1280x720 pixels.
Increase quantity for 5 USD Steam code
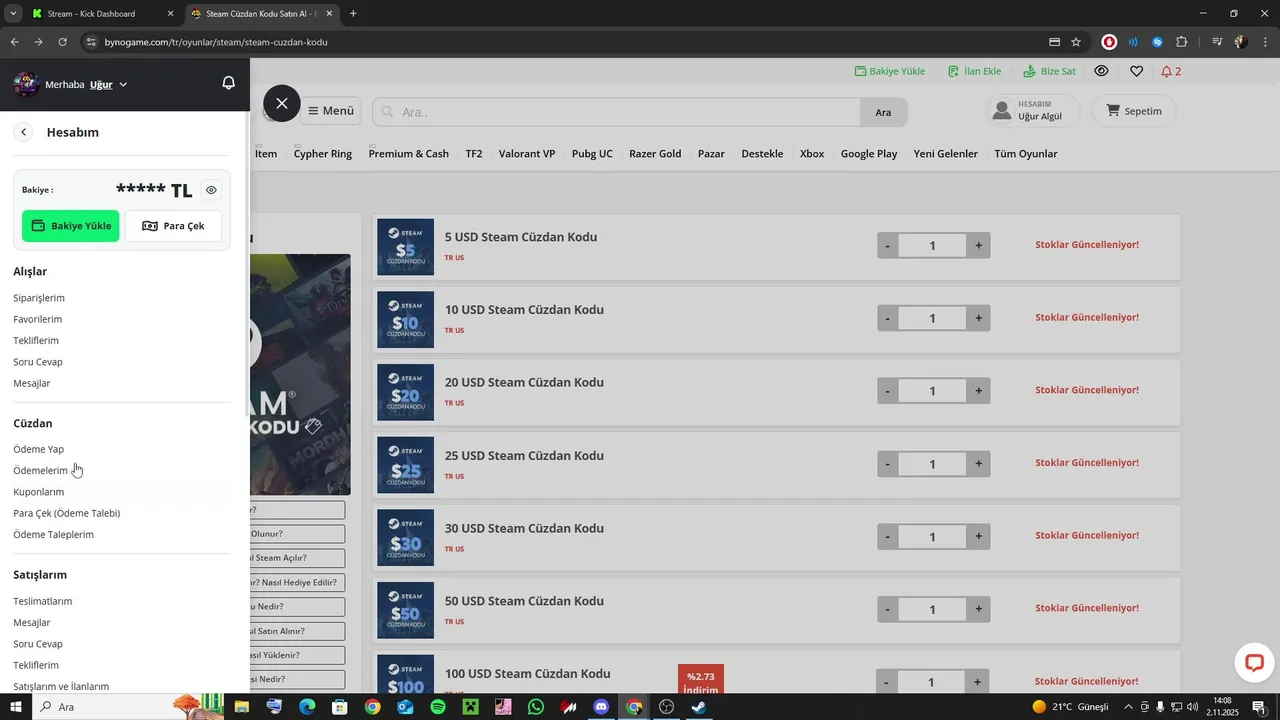pos(978,245)
